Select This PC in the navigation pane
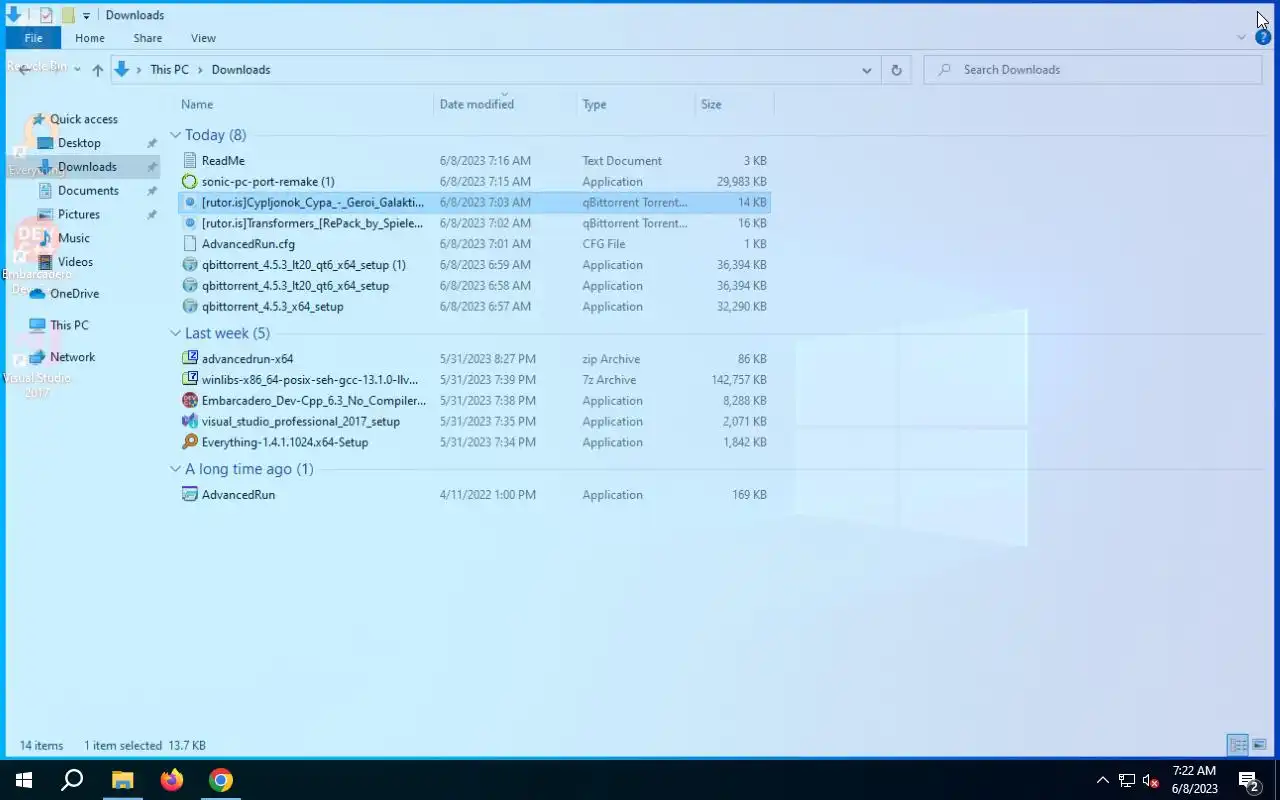 point(69,325)
